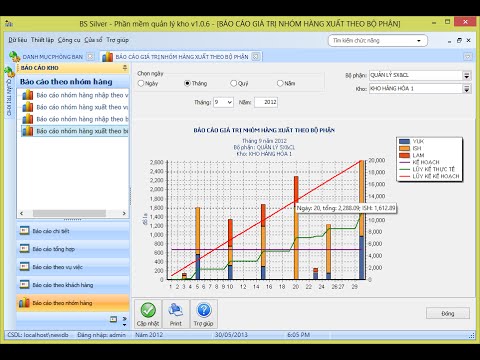The image size is (480, 360).
Task: Open Báo cáo chi tiết panel icon
Action: click(x=24, y=231)
